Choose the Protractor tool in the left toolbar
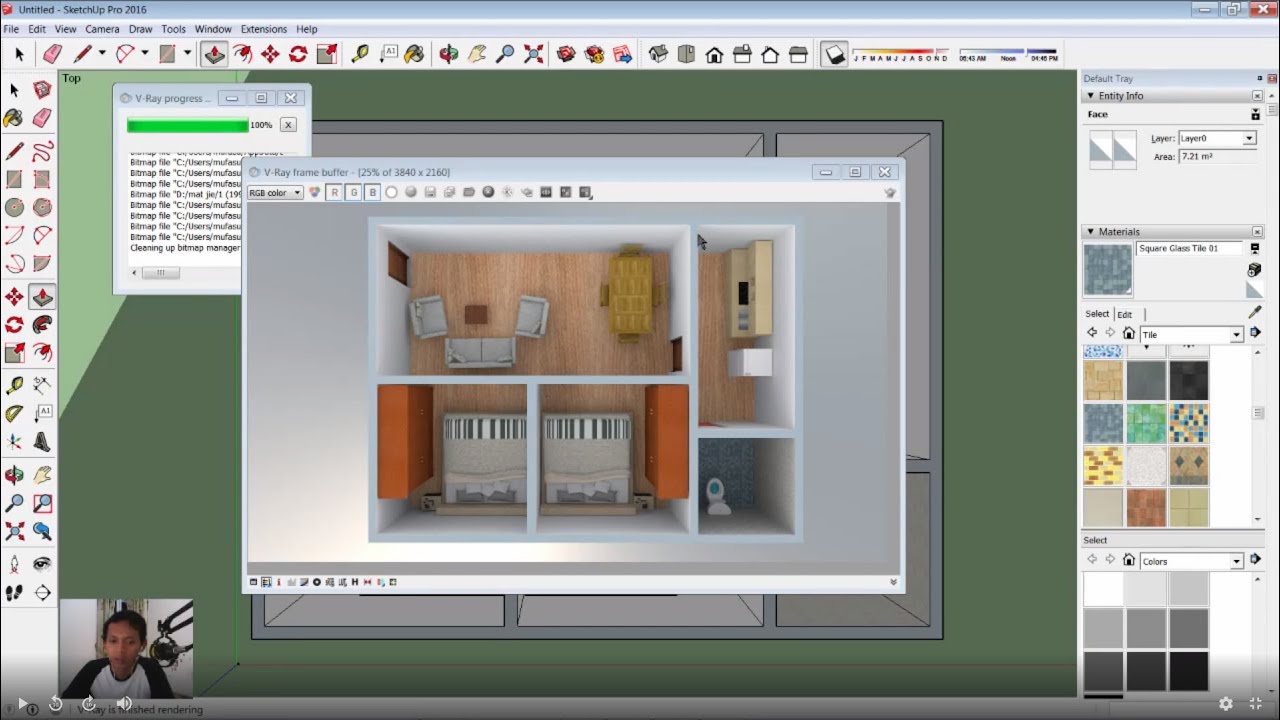This screenshot has width=1280, height=720. pyautogui.click(x=14, y=413)
